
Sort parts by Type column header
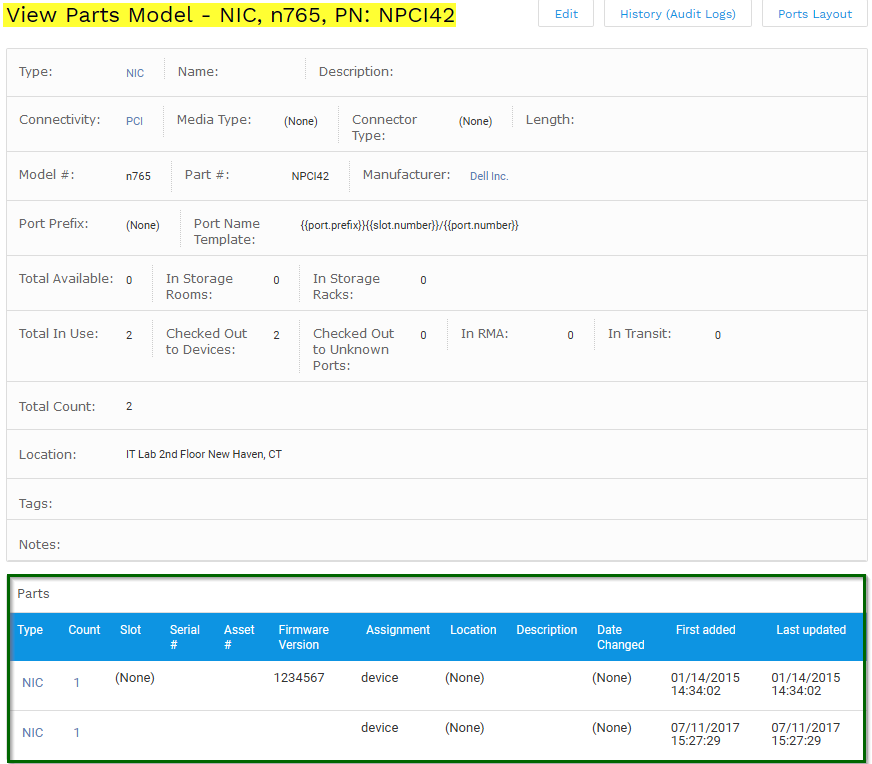tap(30, 630)
